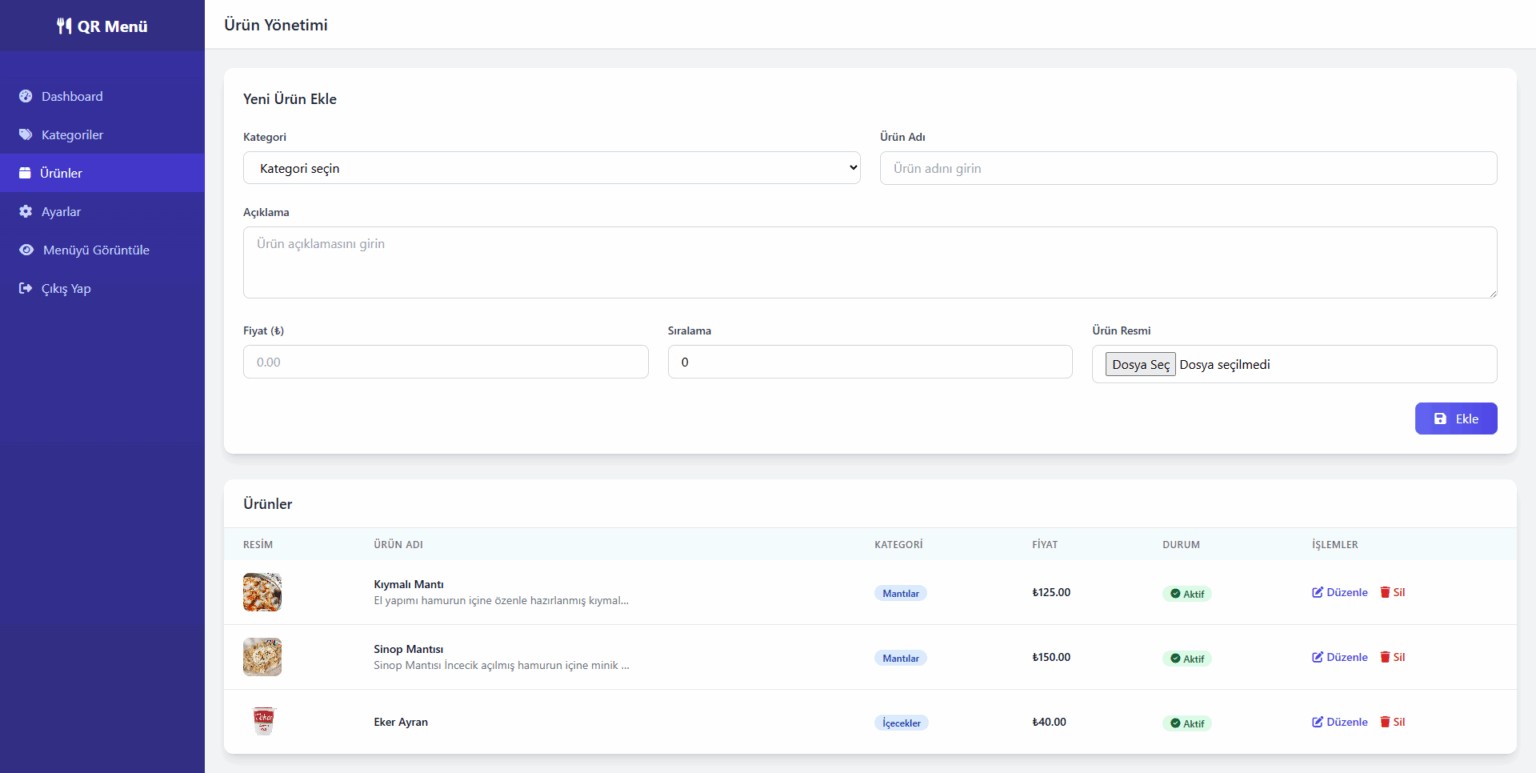
Task: Click into the Açıklama text area
Action: (x=869, y=262)
